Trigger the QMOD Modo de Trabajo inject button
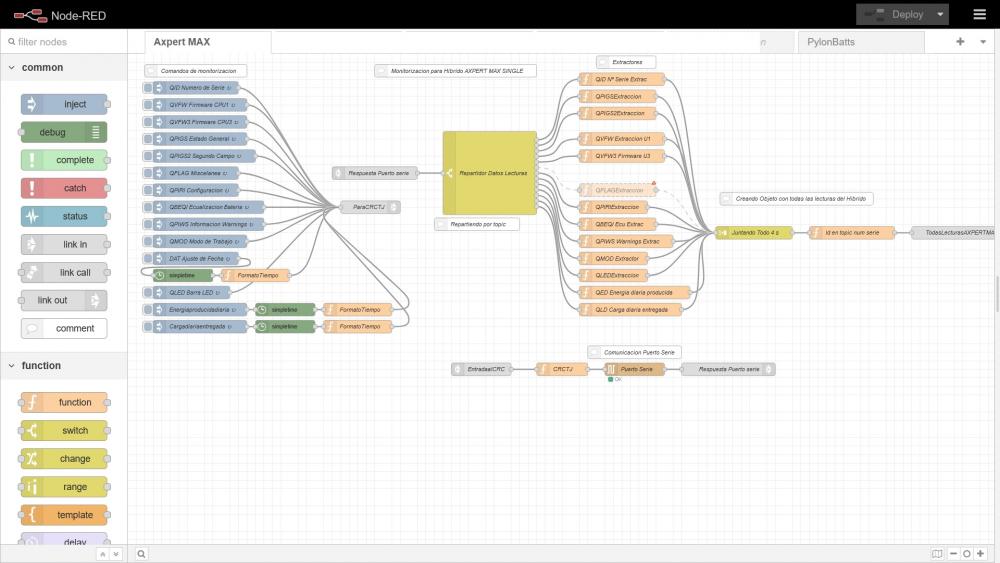 point(148,241)
